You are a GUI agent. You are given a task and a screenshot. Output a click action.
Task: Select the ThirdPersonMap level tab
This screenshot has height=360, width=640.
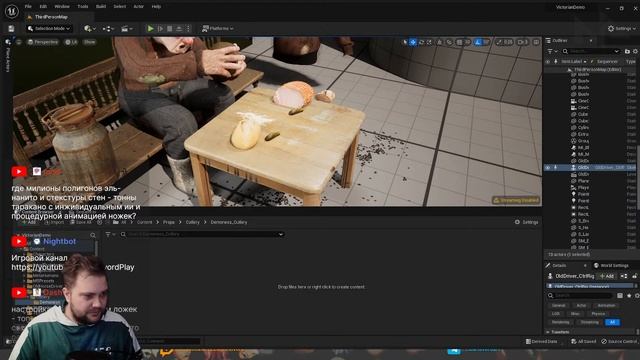(x=51, y=17)
